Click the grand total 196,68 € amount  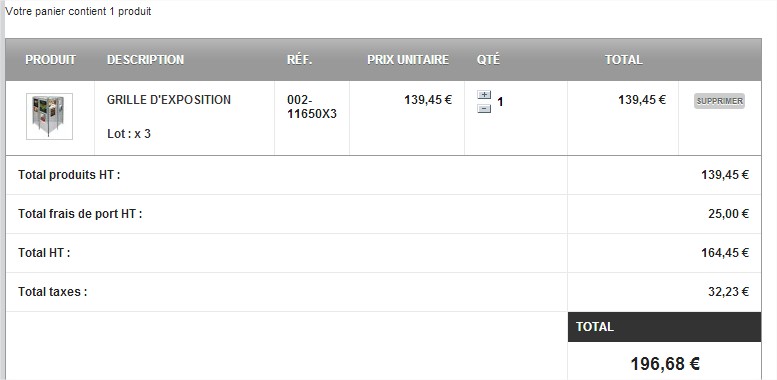point(665,364)
